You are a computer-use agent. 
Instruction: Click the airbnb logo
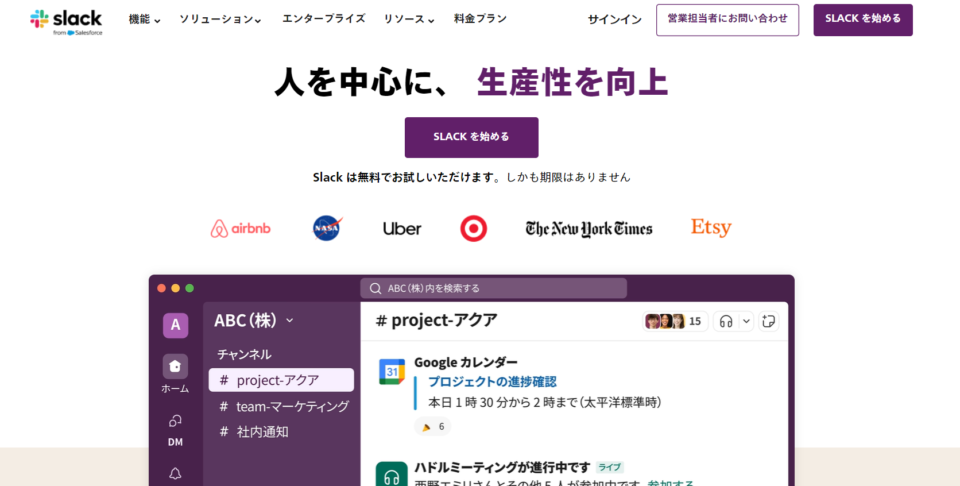[x=241, y=228]
